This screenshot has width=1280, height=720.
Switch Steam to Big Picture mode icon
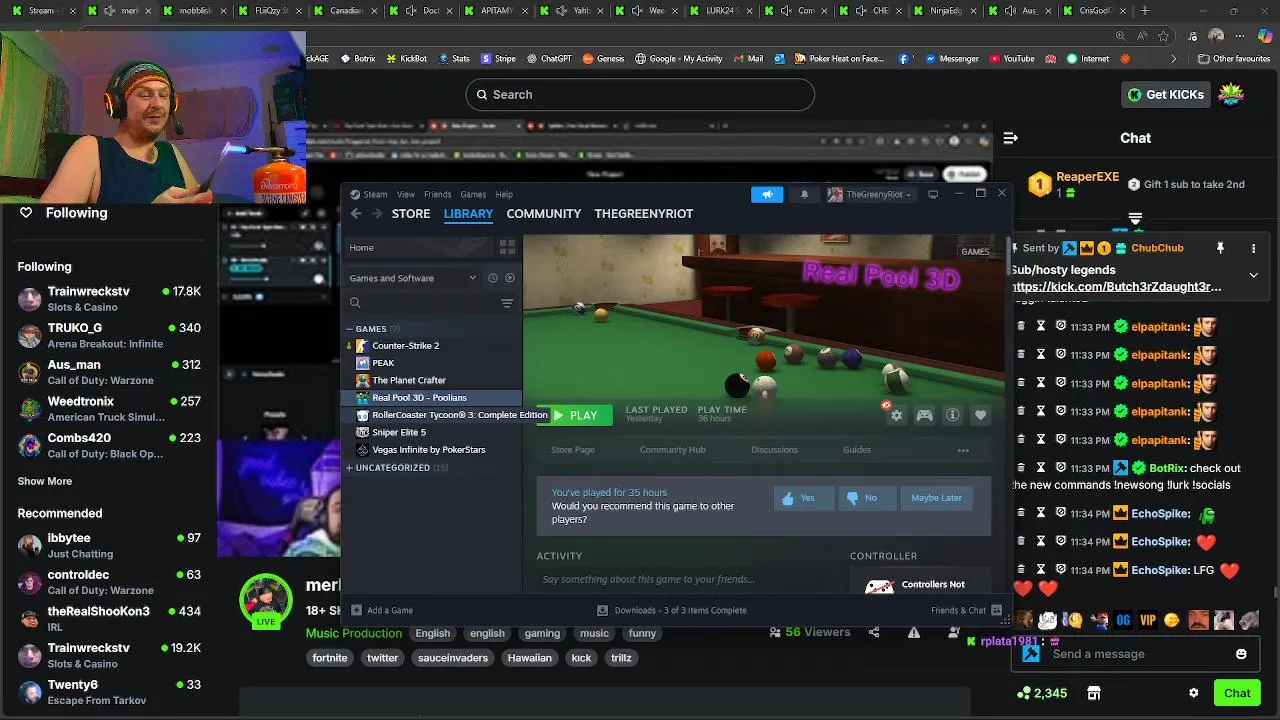tap(933, 194)
